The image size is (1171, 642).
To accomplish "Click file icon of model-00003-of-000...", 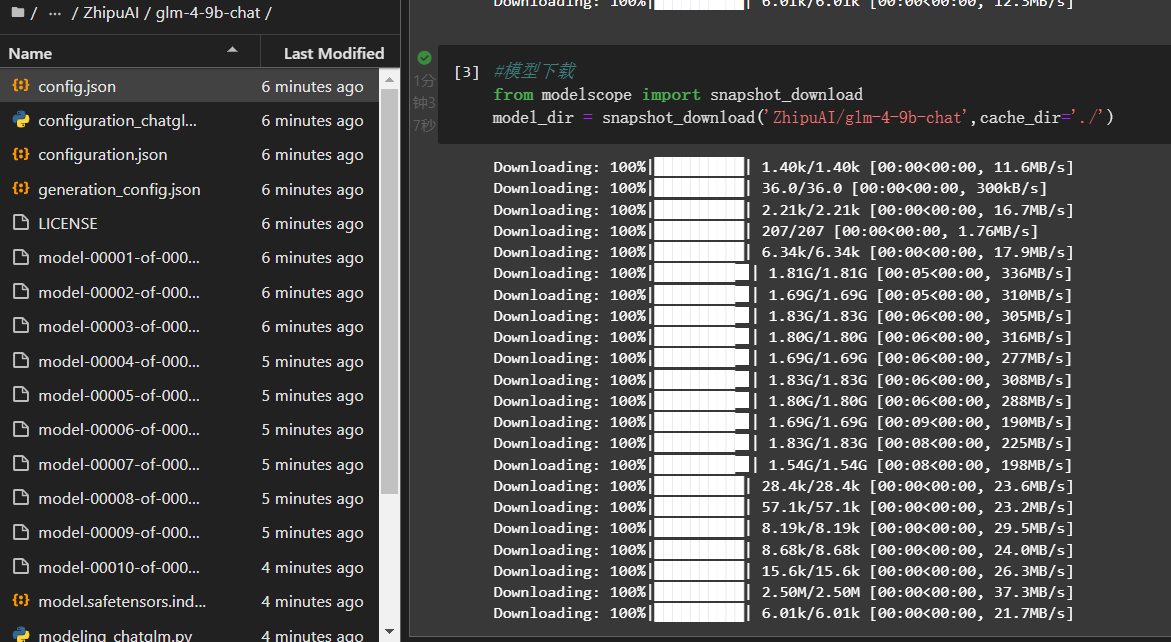I will click(x=21, y=326).
